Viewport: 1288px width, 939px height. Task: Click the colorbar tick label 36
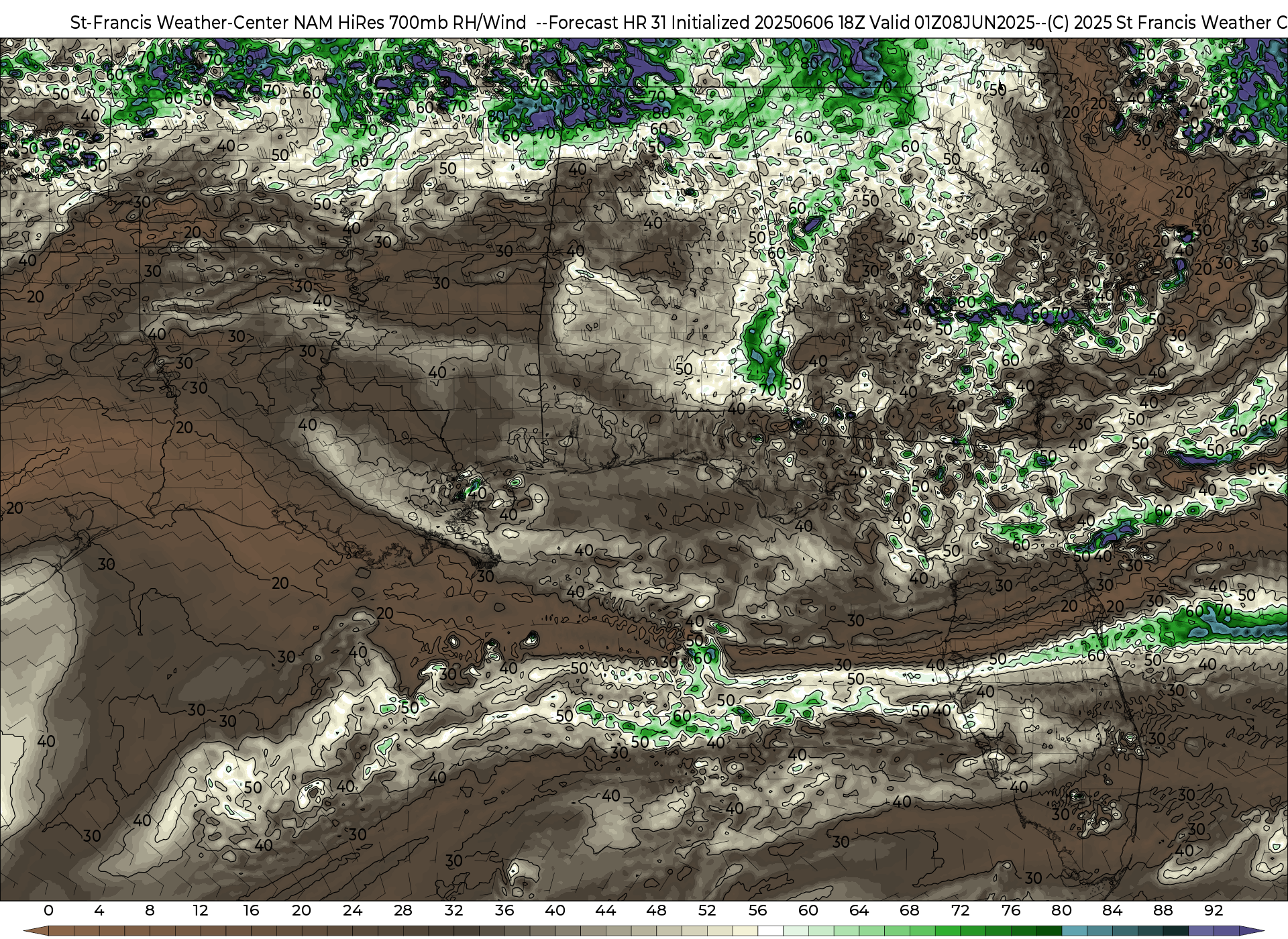[x=504, y=910]
